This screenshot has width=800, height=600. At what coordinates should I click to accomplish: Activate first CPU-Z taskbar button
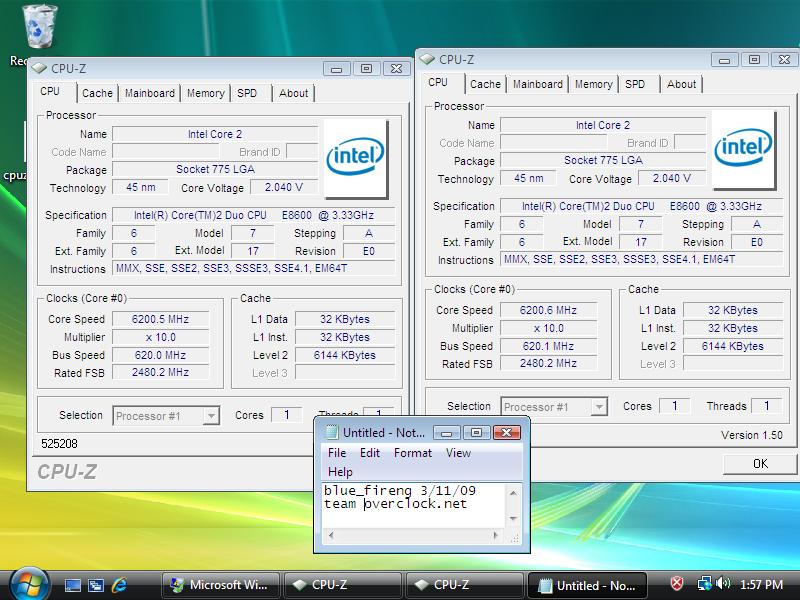[343, 585]
